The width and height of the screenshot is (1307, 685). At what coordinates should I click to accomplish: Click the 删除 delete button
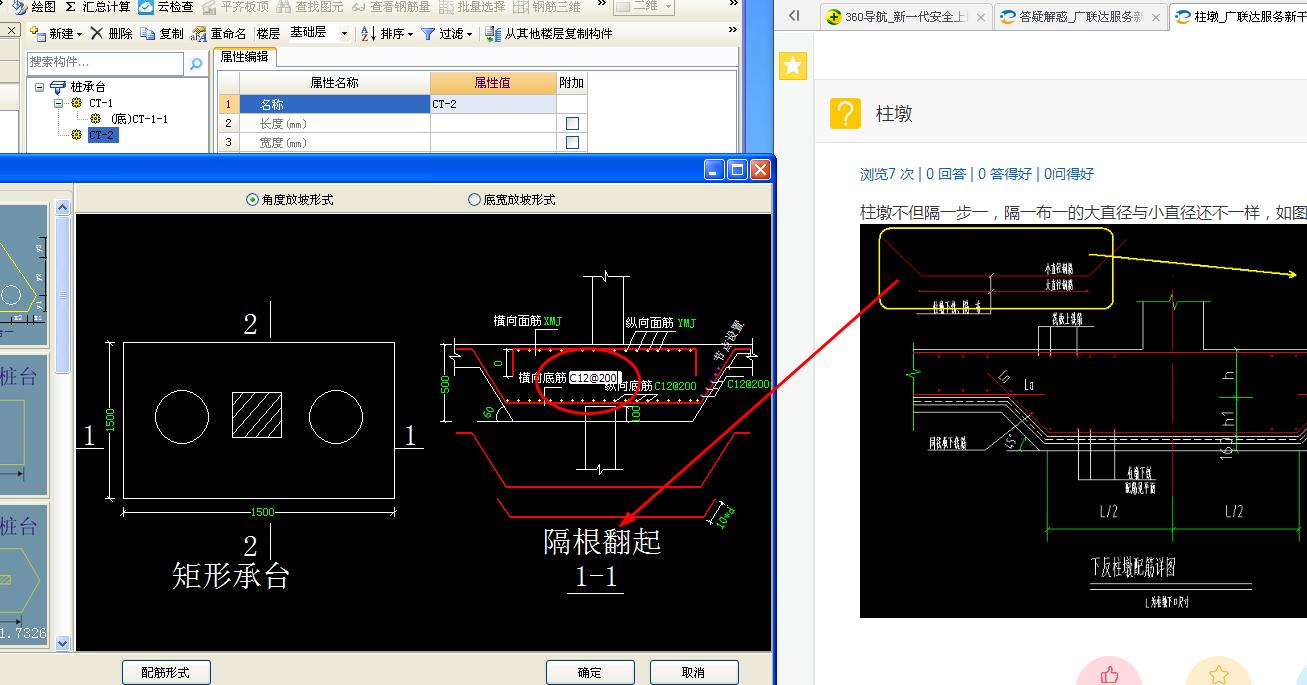coord(111,33)
